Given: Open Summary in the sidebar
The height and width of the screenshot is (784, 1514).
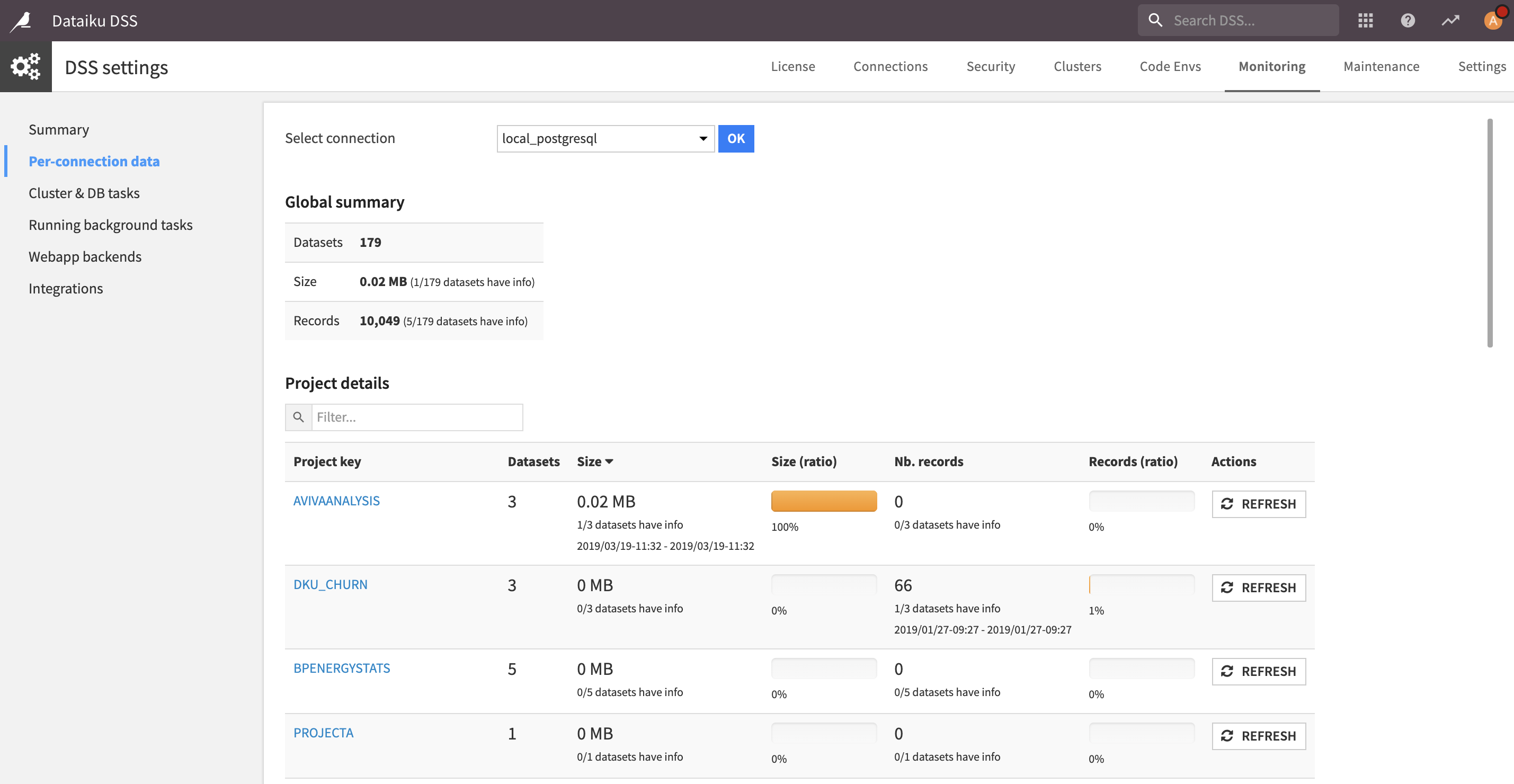Looking at the screenshot, I should coord(59,129).
